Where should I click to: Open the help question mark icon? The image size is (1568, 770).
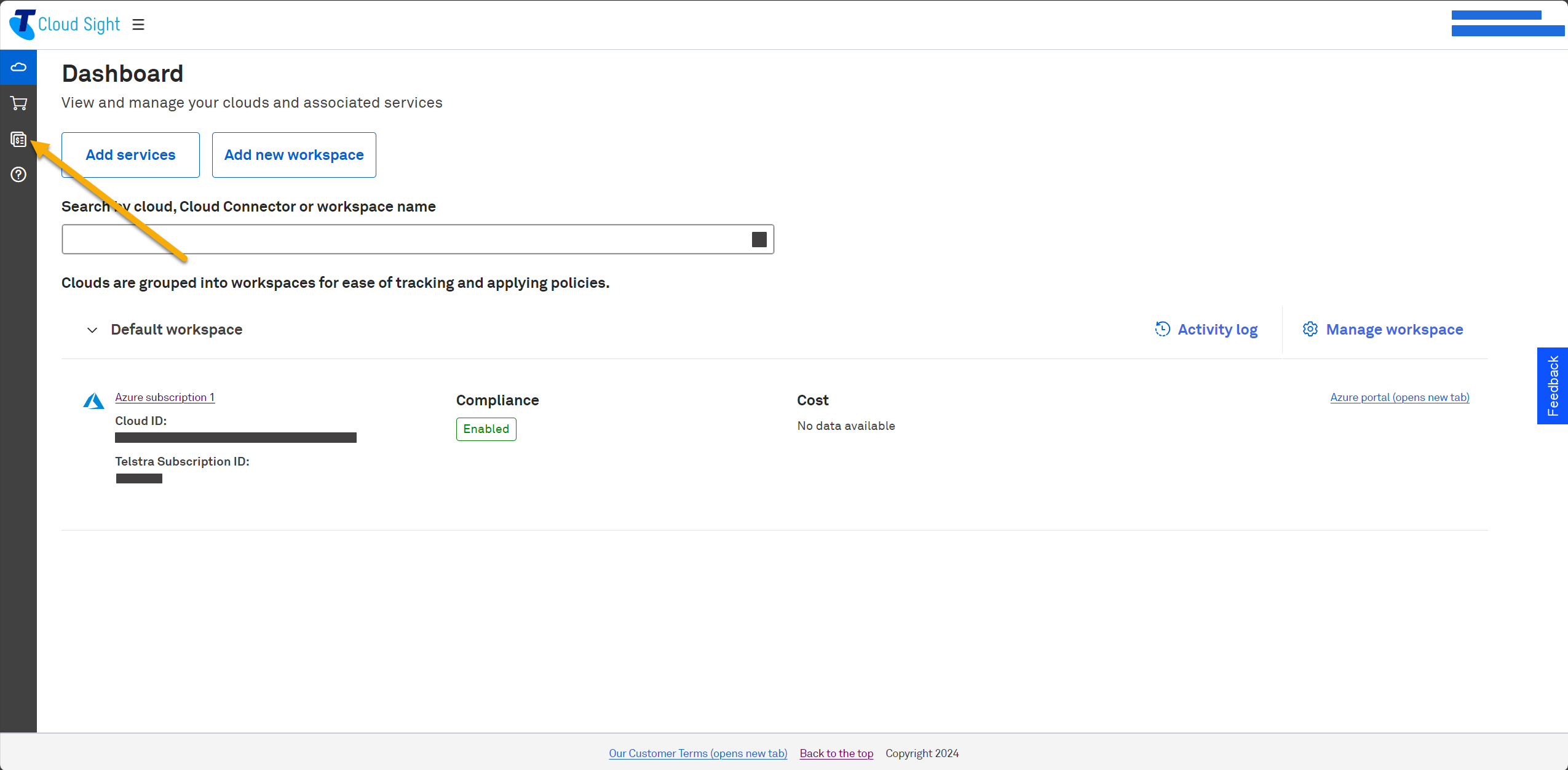[18, 175]
